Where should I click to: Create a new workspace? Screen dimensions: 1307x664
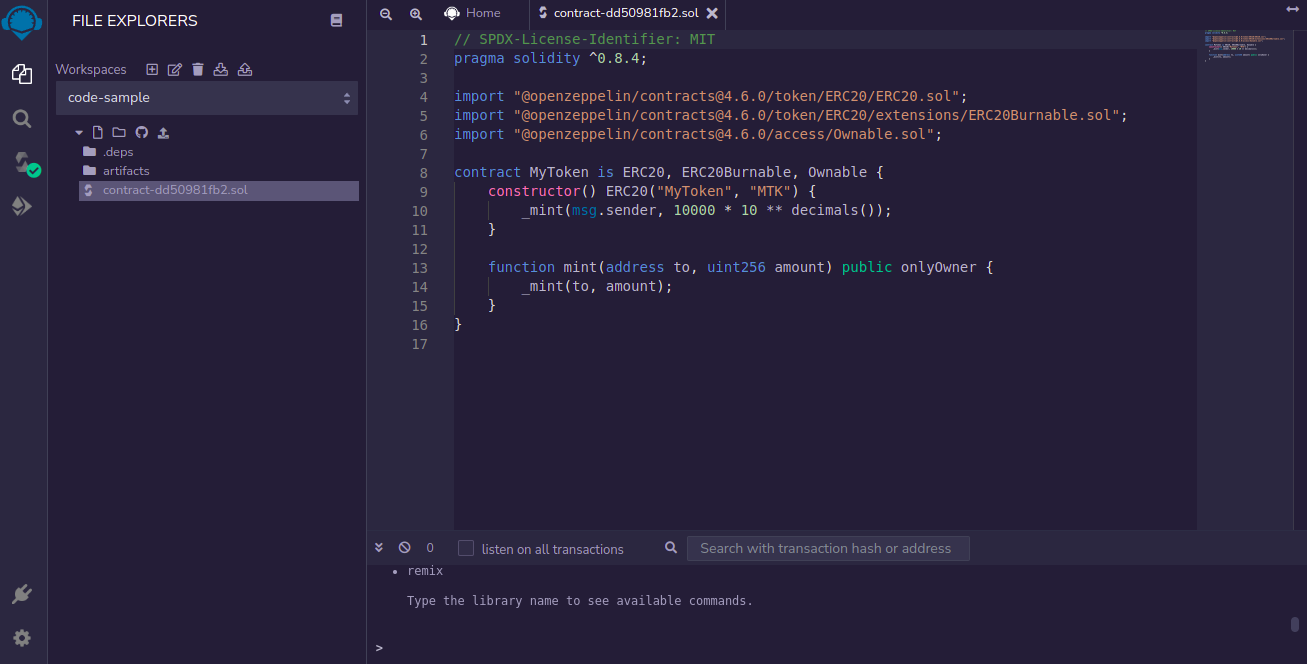click(x=152, y=69)
